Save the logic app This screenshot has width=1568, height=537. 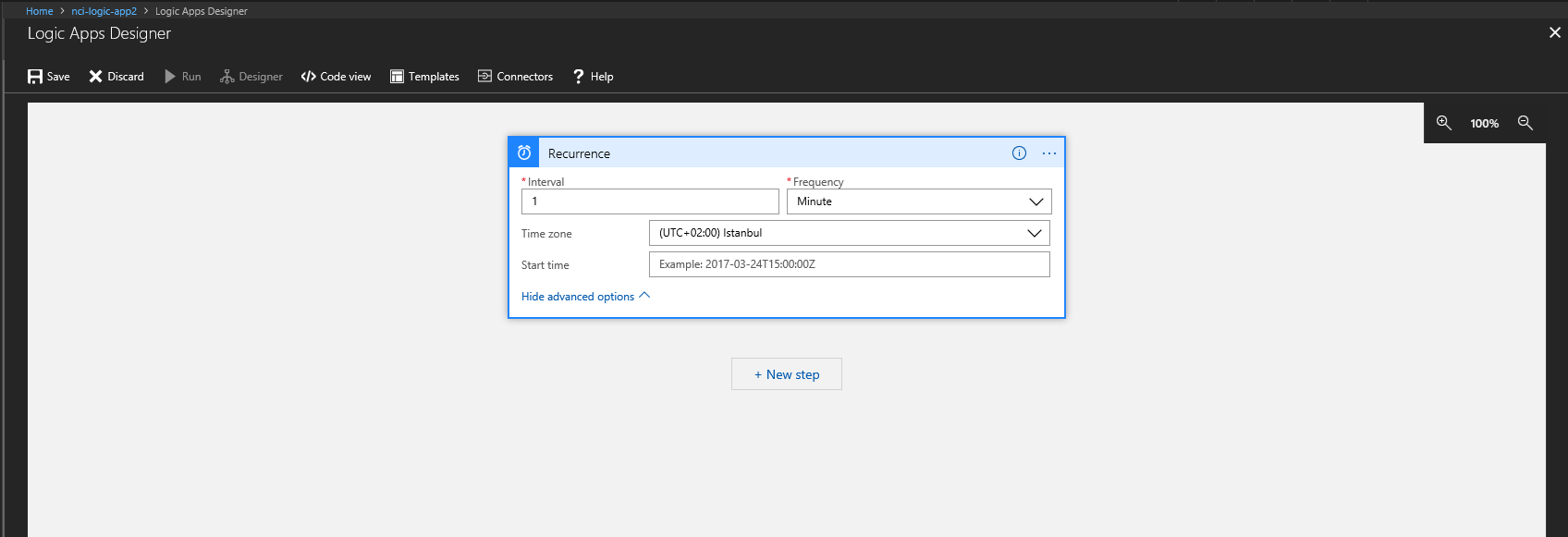click(49, 77)
